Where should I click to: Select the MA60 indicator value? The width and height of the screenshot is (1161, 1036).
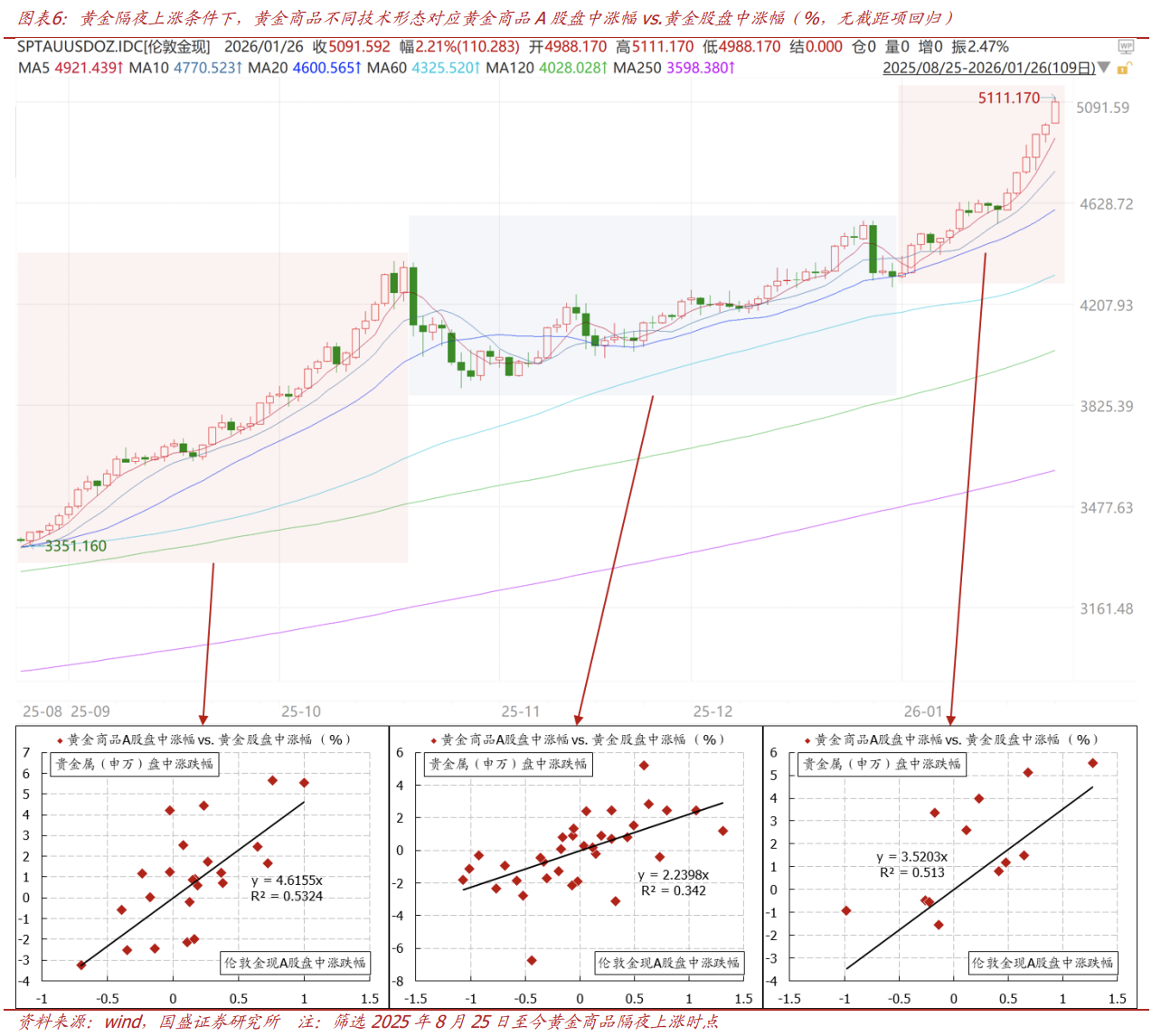[x=445, y=68]
